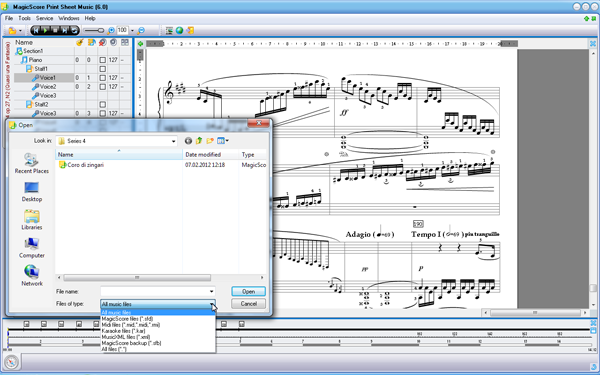Screen dimensions: 600x375
Task: Click the green arrow icon beside ruler
Action: pyautogui.click(x=140, y=44)
